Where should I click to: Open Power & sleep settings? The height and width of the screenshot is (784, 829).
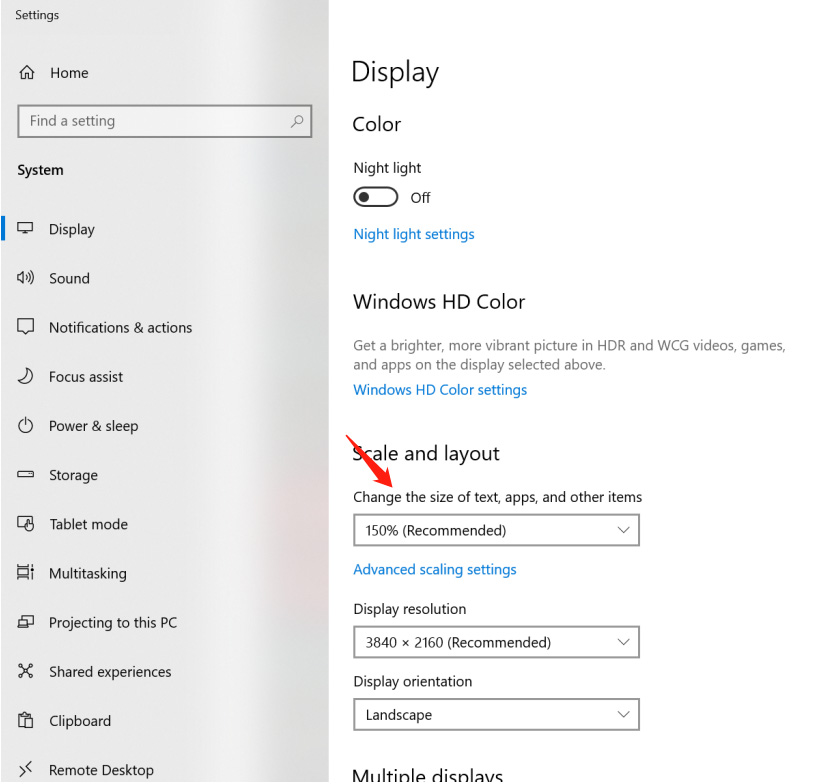pos(94,426)
